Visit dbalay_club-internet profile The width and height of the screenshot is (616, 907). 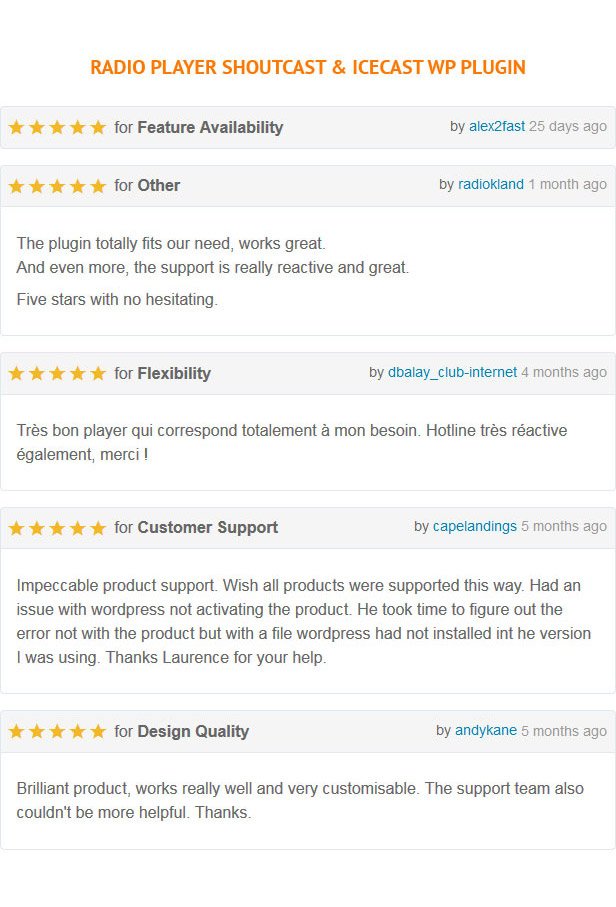click(452, 373)
